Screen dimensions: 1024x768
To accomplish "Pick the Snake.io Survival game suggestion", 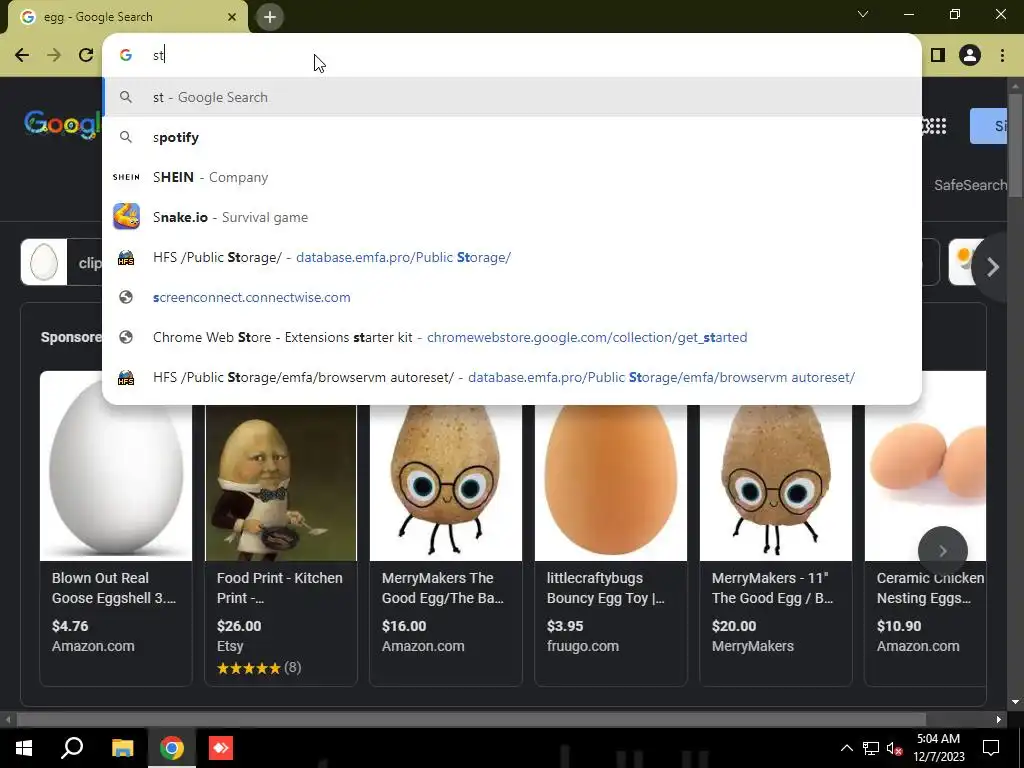I will pos(511,217).
